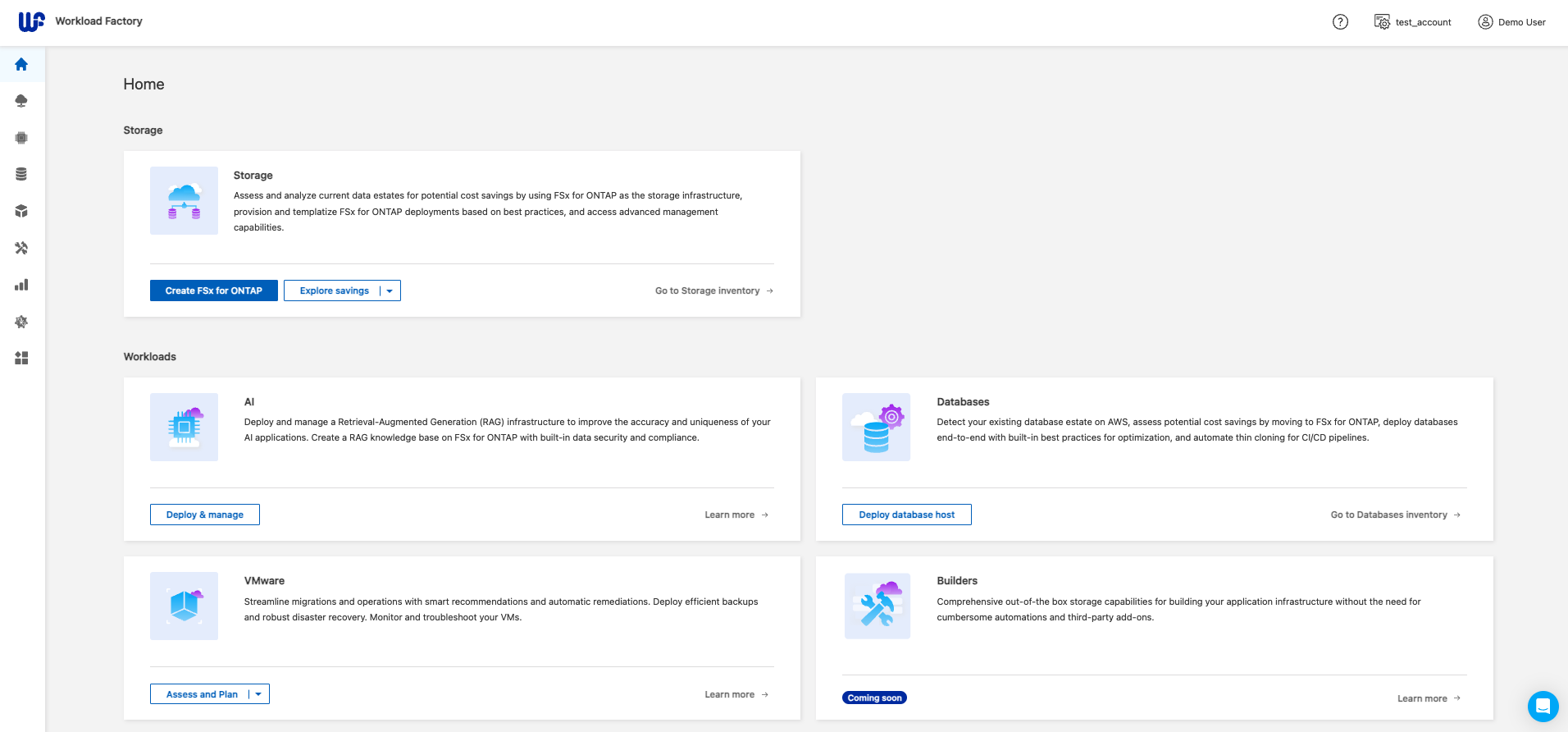Follow Go to Databases inventory link

pyautogui.click(x=1396, y=515)
